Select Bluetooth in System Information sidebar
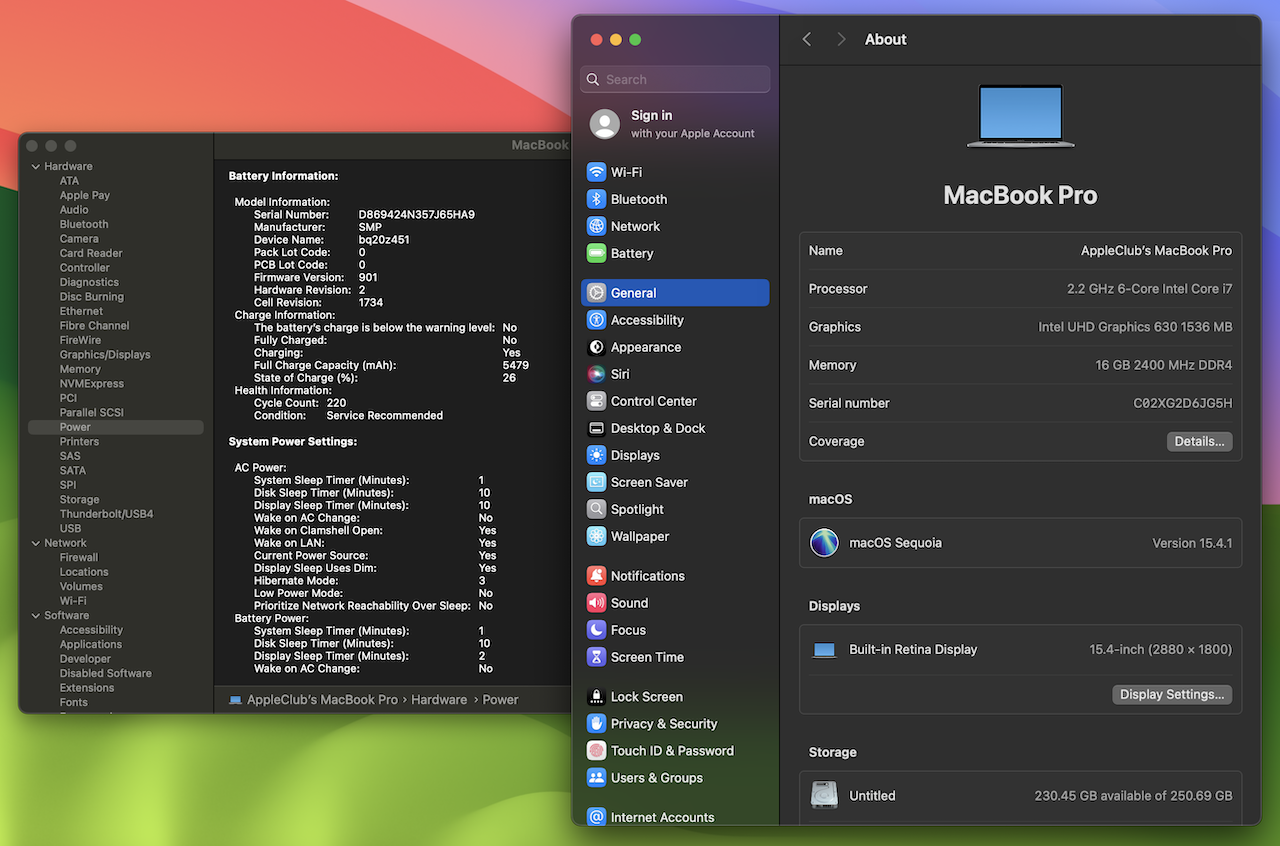This screenshot has width=1280, height=846. [x=84, y=224]
